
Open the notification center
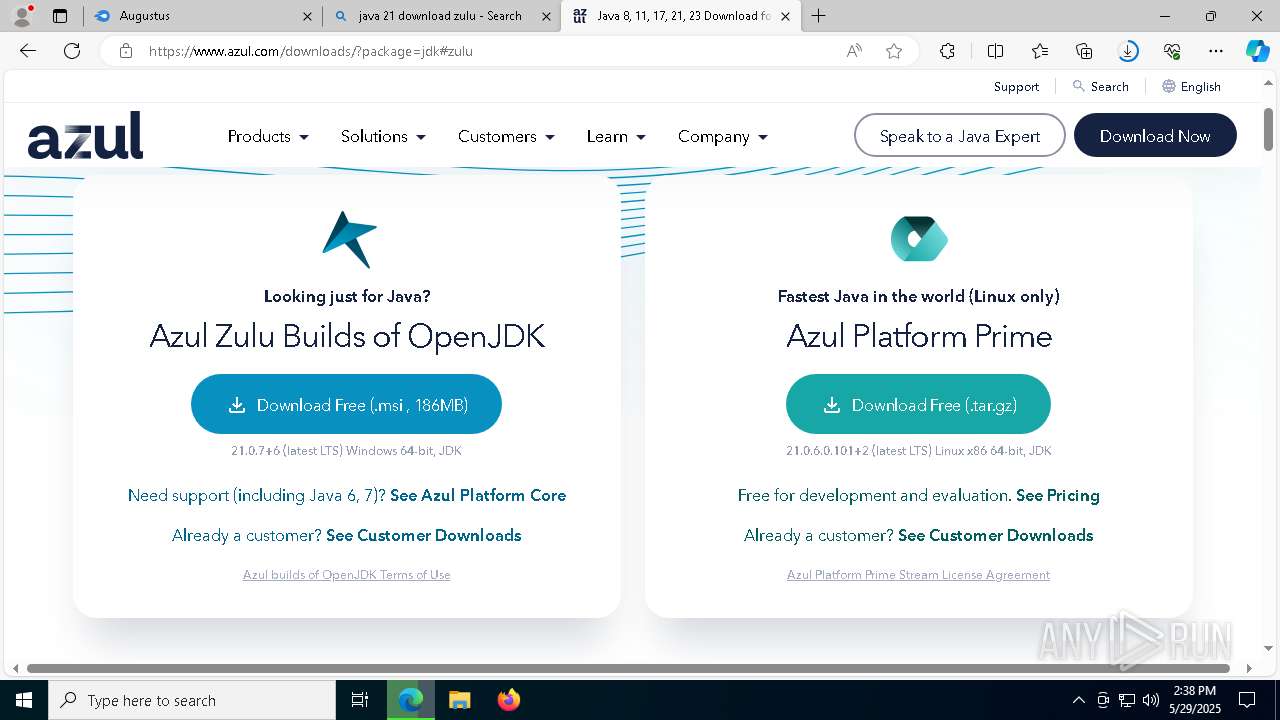click(x=1247, y=700)
